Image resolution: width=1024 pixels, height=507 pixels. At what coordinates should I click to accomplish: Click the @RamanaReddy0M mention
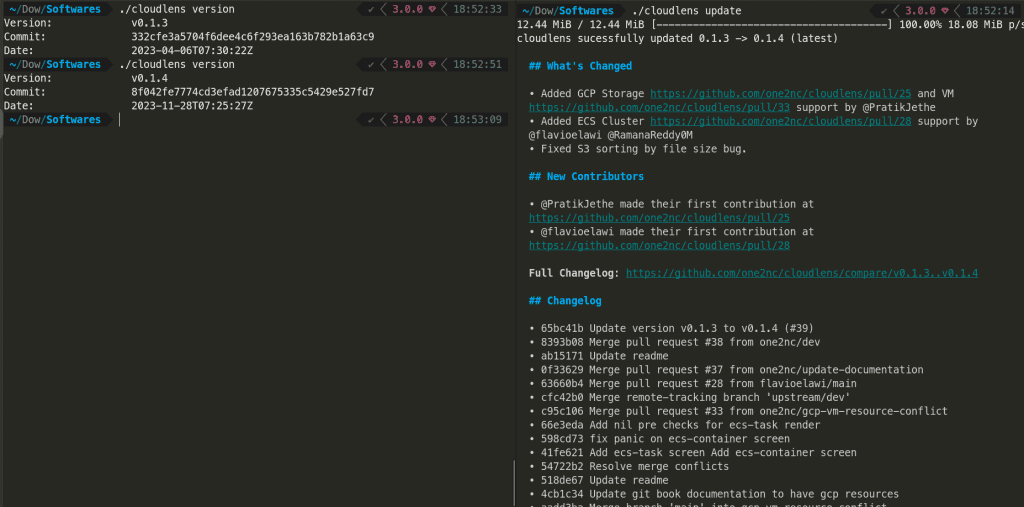click(x=650, y=135)
